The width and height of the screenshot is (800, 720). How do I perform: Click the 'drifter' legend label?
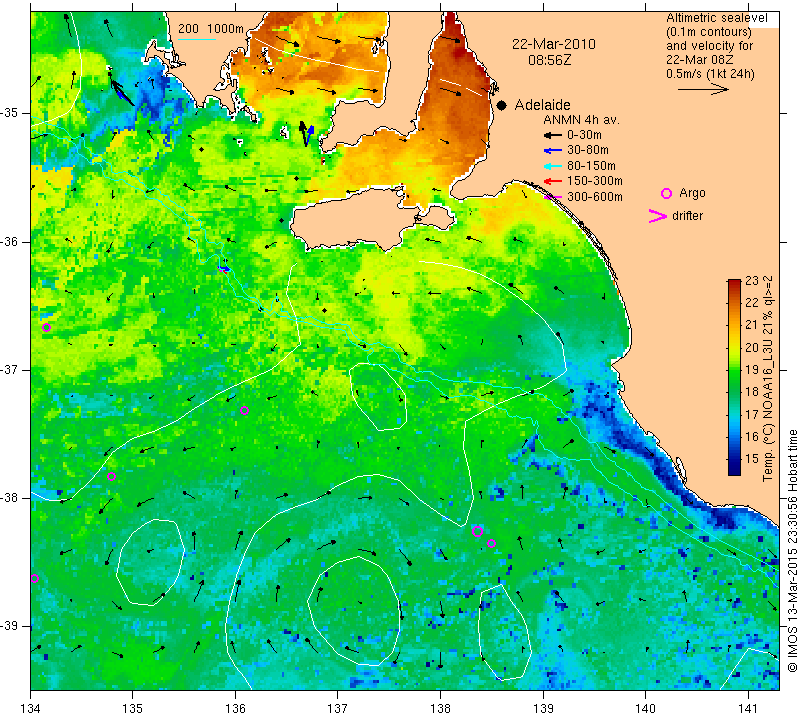[687, 216]
